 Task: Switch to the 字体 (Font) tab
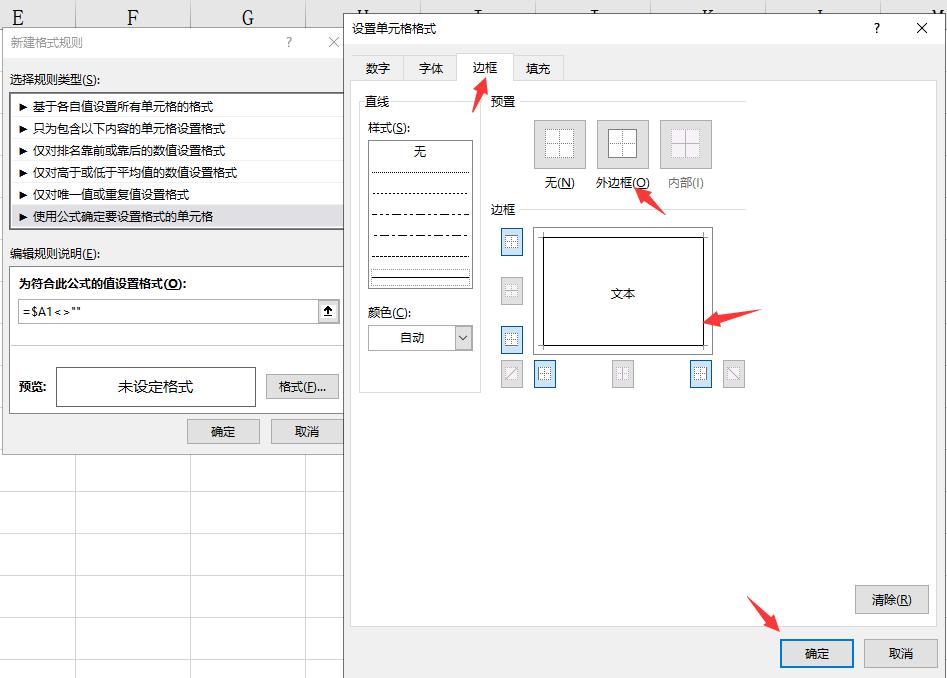[x=430, y=68]
